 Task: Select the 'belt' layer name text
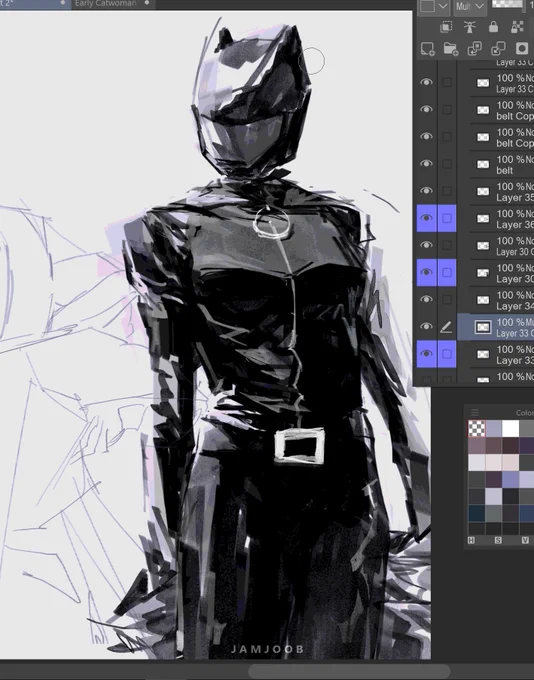(x=505, y=170)
